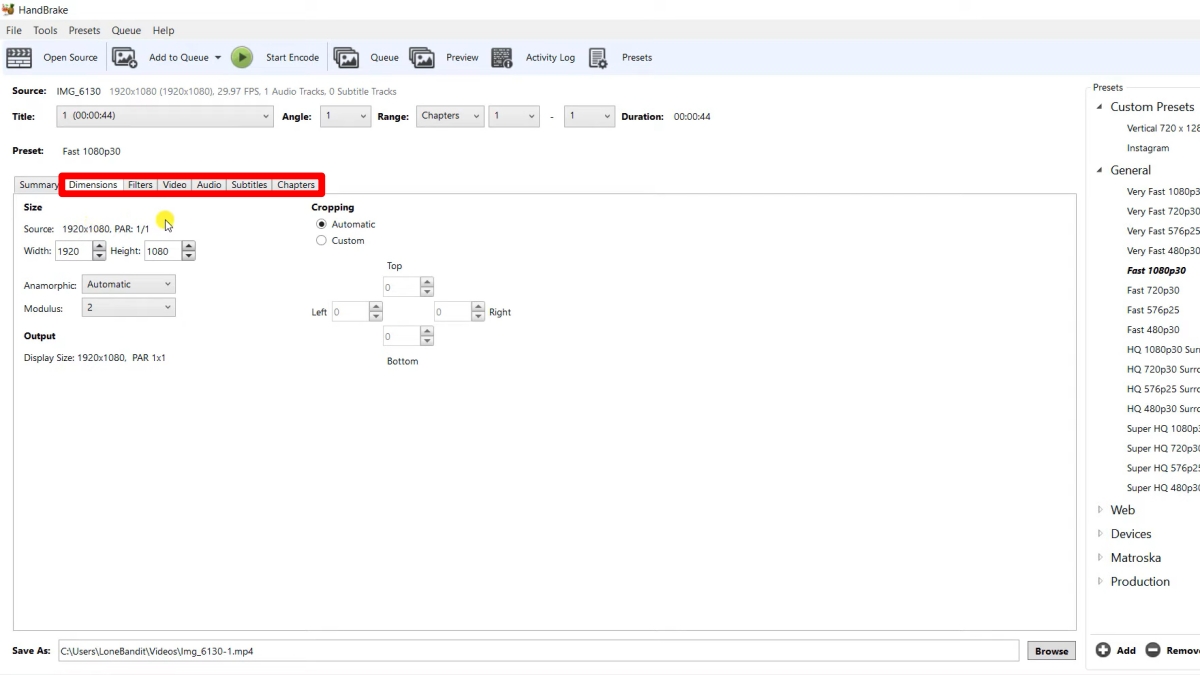This screenshot has width=1200, height=675.
Task: Select Automatic cropping radio button
Action: 321,224
